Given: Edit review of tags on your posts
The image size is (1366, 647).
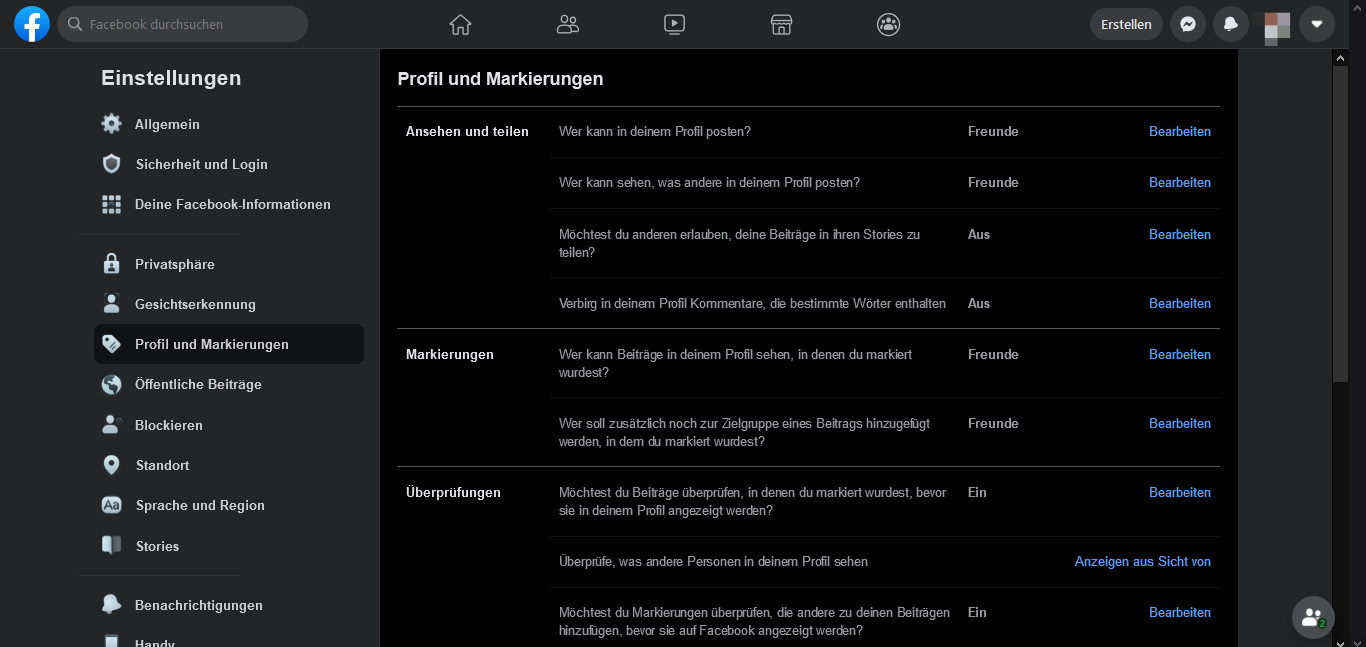Looking at the screenshot, I should pyautogui.click(x=1180, y=612).
